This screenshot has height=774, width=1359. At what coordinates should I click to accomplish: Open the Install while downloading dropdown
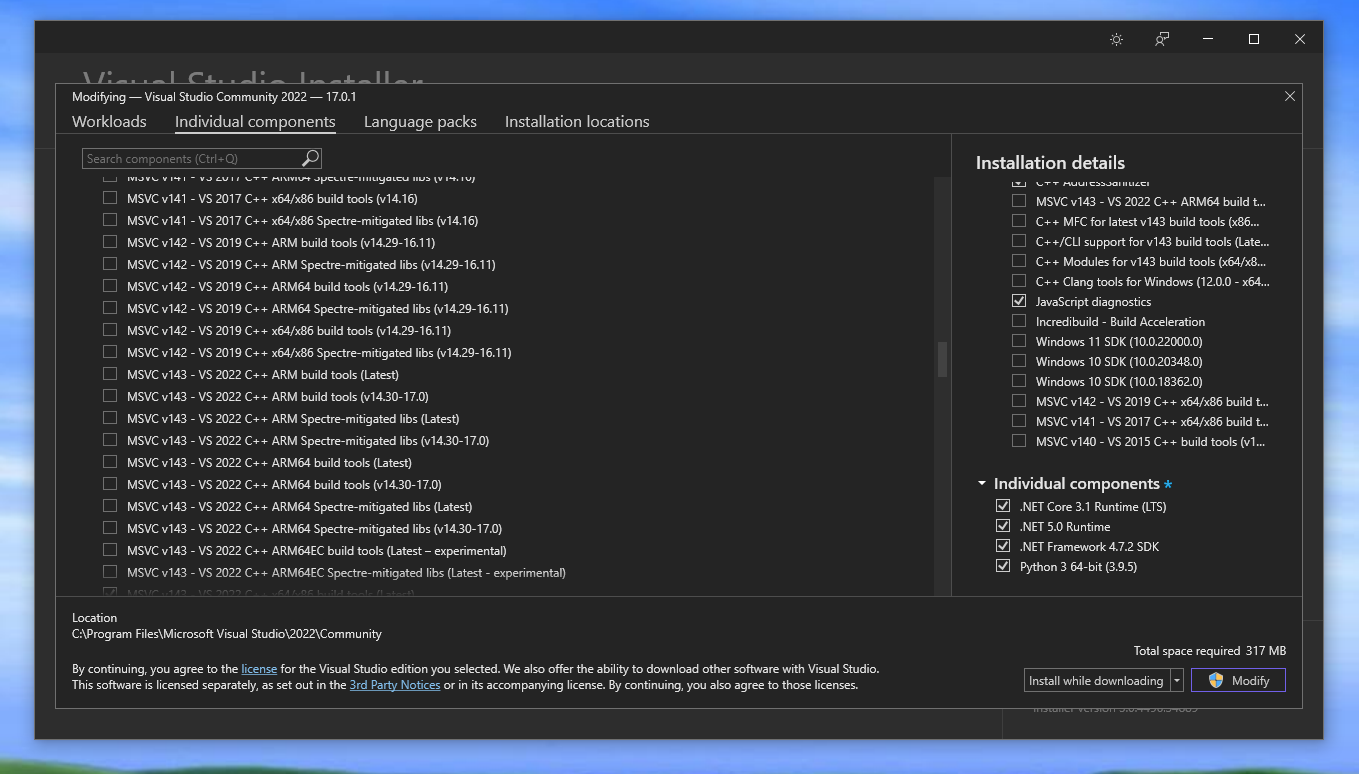coord(1174,680)
